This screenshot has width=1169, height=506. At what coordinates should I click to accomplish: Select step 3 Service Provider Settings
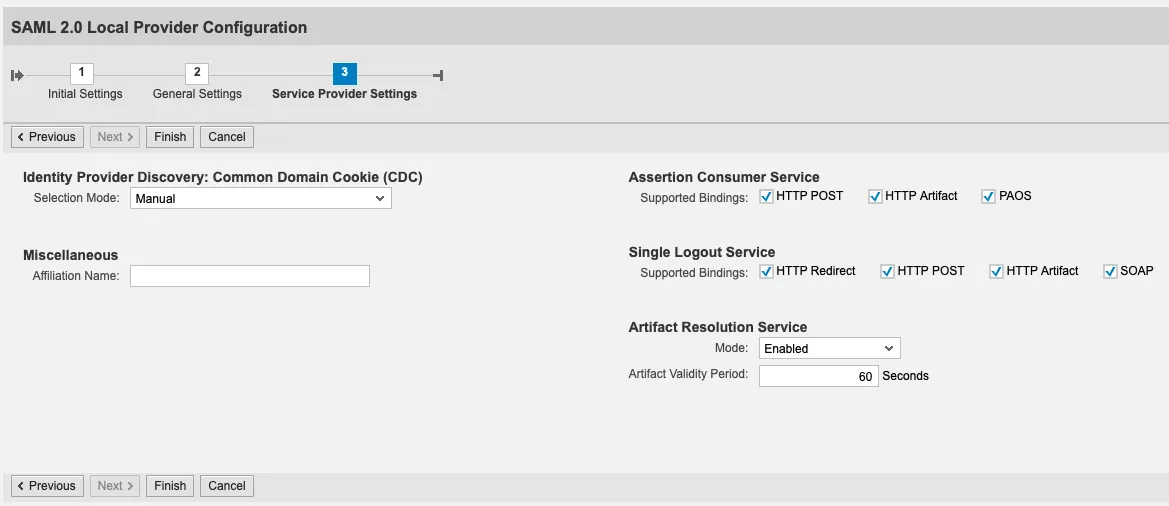(x=344, y=73)
